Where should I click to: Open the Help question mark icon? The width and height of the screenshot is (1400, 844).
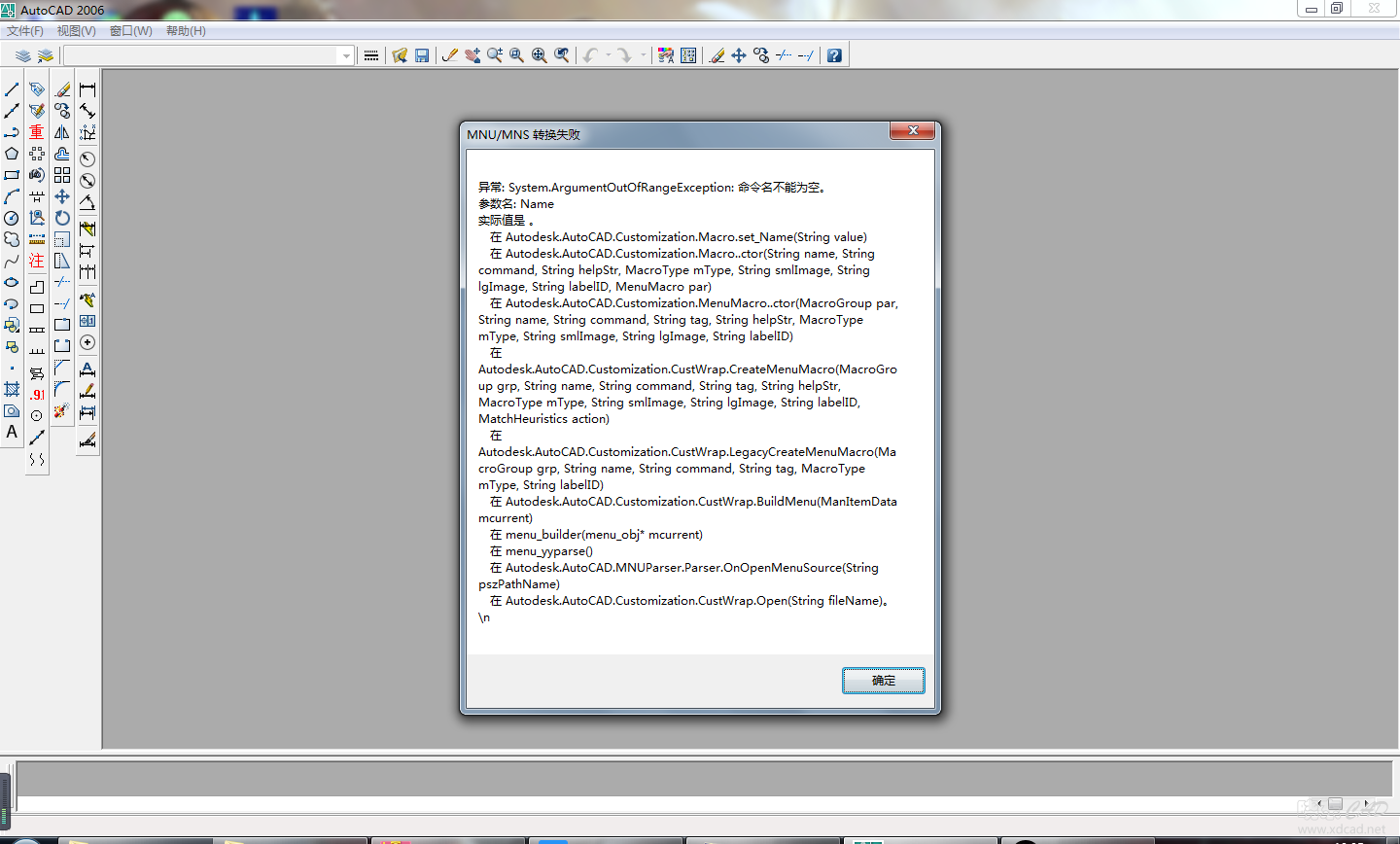834,55
